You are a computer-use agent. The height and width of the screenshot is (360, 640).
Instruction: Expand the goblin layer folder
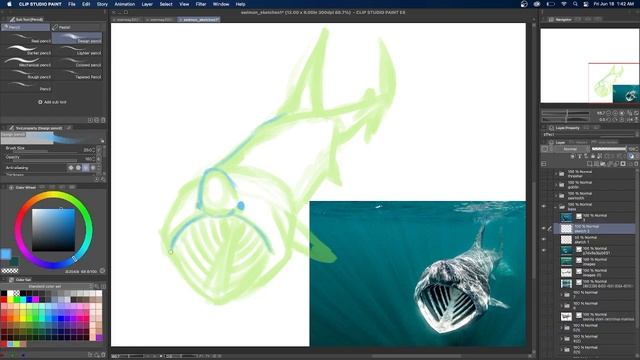[556, 185]
